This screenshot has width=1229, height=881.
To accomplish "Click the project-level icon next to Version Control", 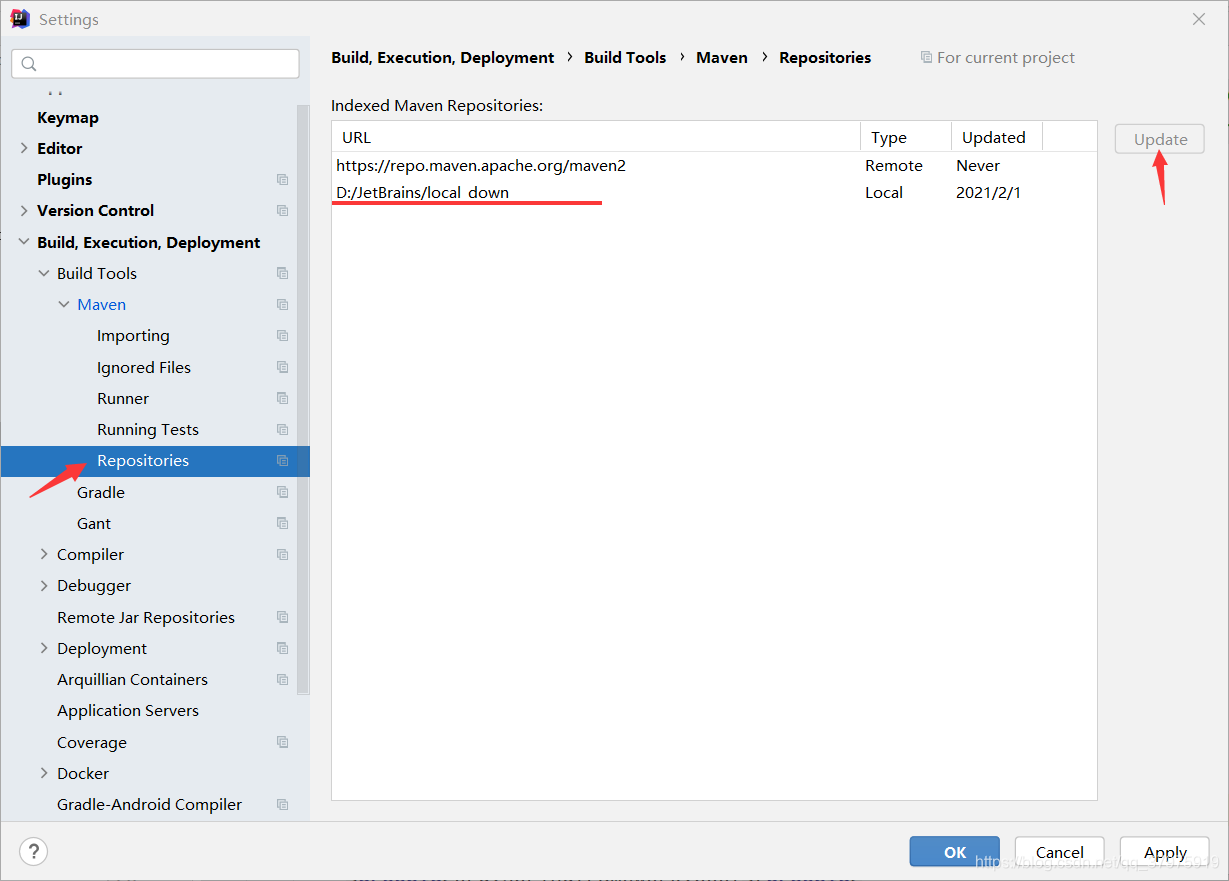I will point(282,211).
